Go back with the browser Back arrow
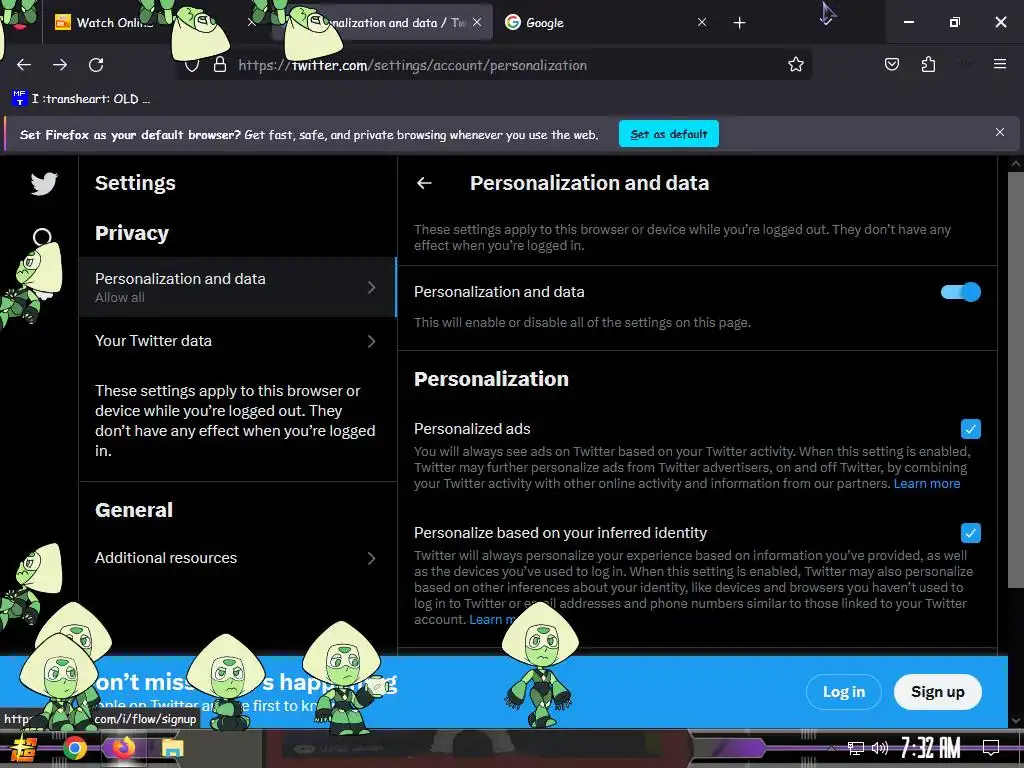Image resolution: width=1024 pixels, height=768 pixels. [x=24, y=65]
